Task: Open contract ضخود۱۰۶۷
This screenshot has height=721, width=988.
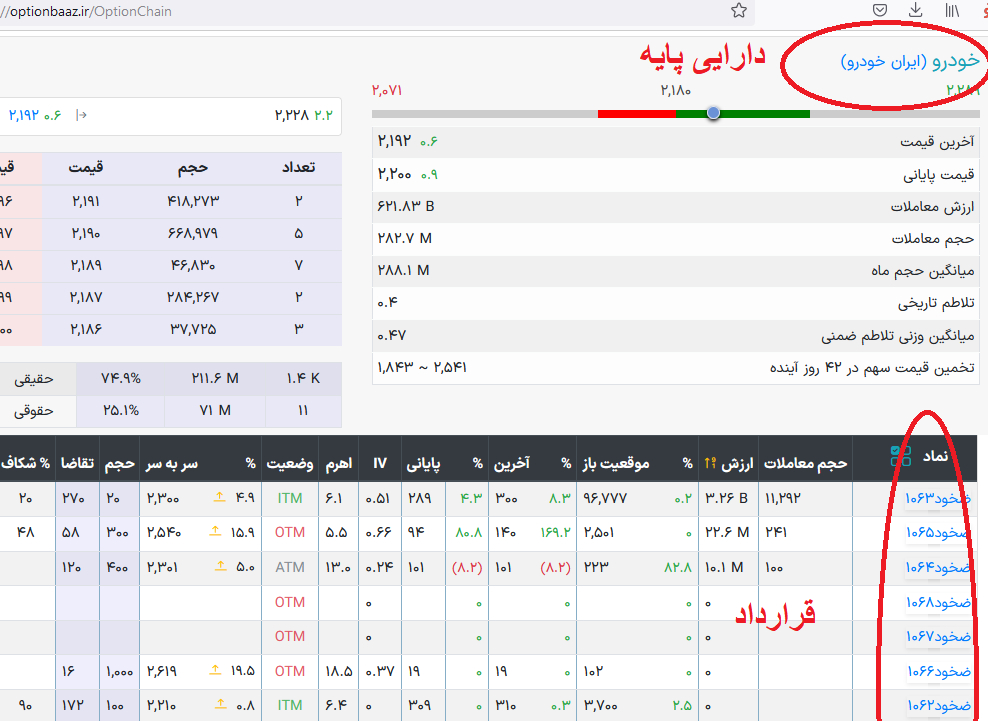Action: [x=938, y=637]
